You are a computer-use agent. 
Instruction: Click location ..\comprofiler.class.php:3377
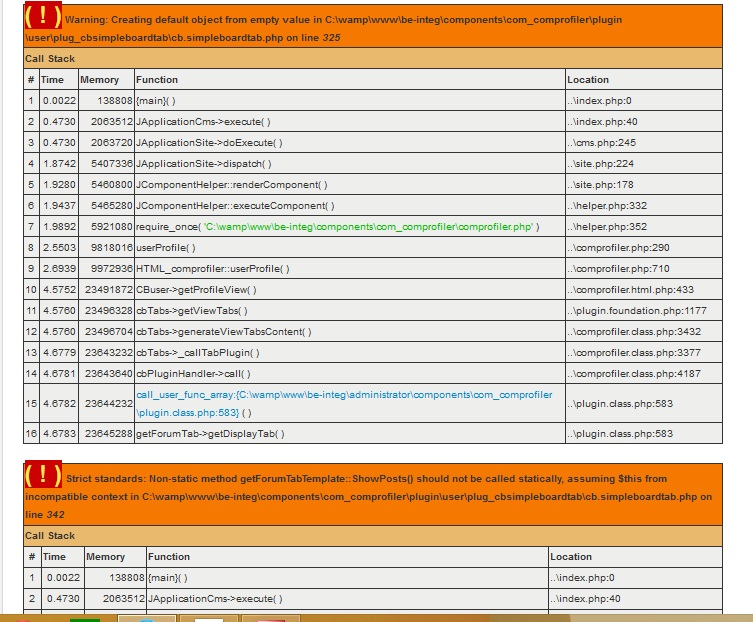[634, 353]
